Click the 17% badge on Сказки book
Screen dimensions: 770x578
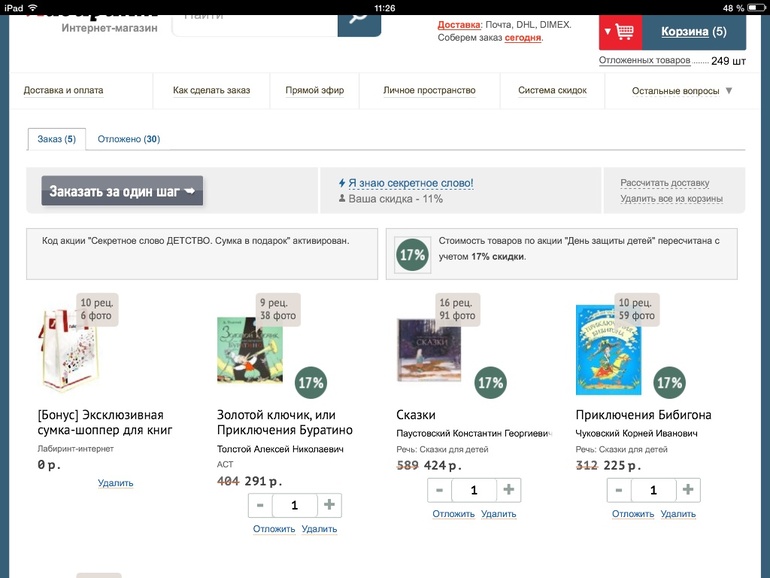pyautogui.click(x=490, y=383)
